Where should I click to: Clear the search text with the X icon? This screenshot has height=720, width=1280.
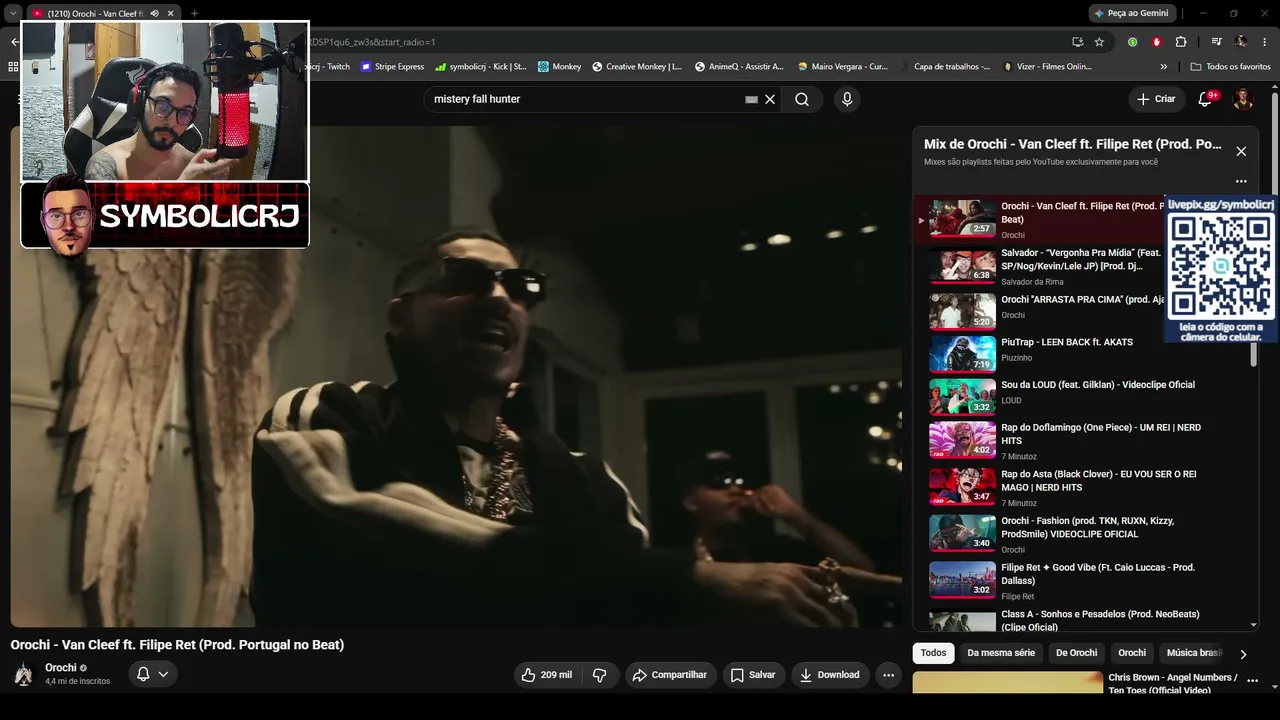click(770, 99)
